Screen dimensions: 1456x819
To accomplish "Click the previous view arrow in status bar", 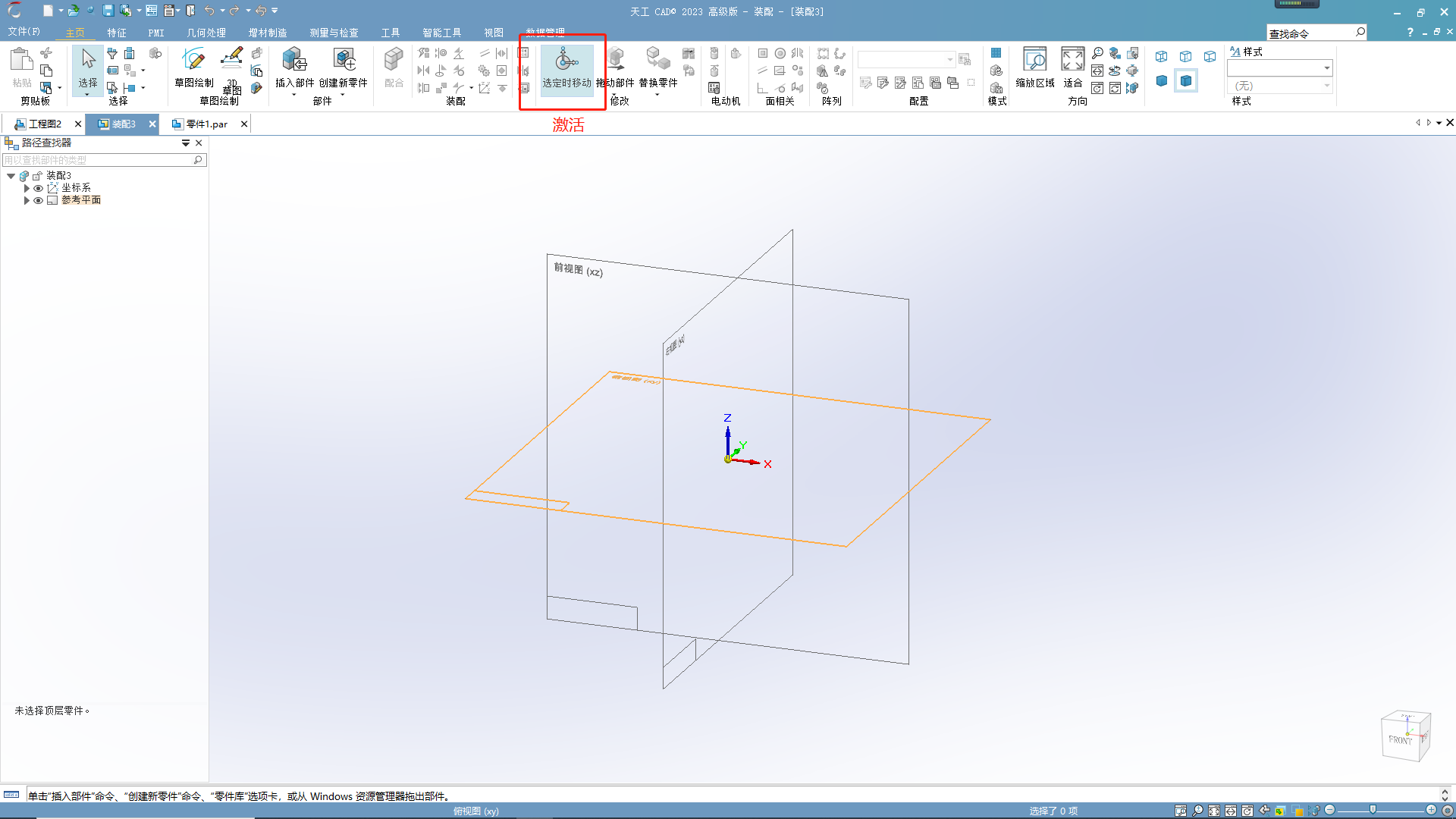I will click(1264, 811).
